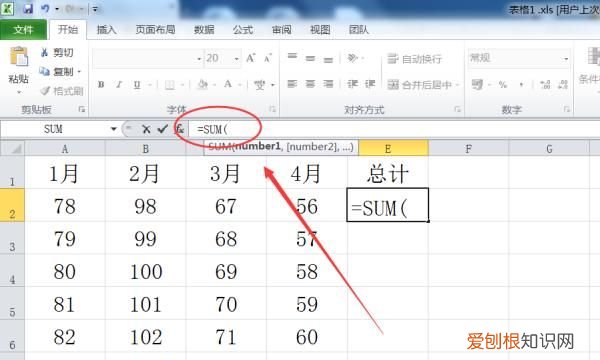600x360 pixels.
Task: Switch to the 审阅 tab
Action: click(x=281, y=29)
